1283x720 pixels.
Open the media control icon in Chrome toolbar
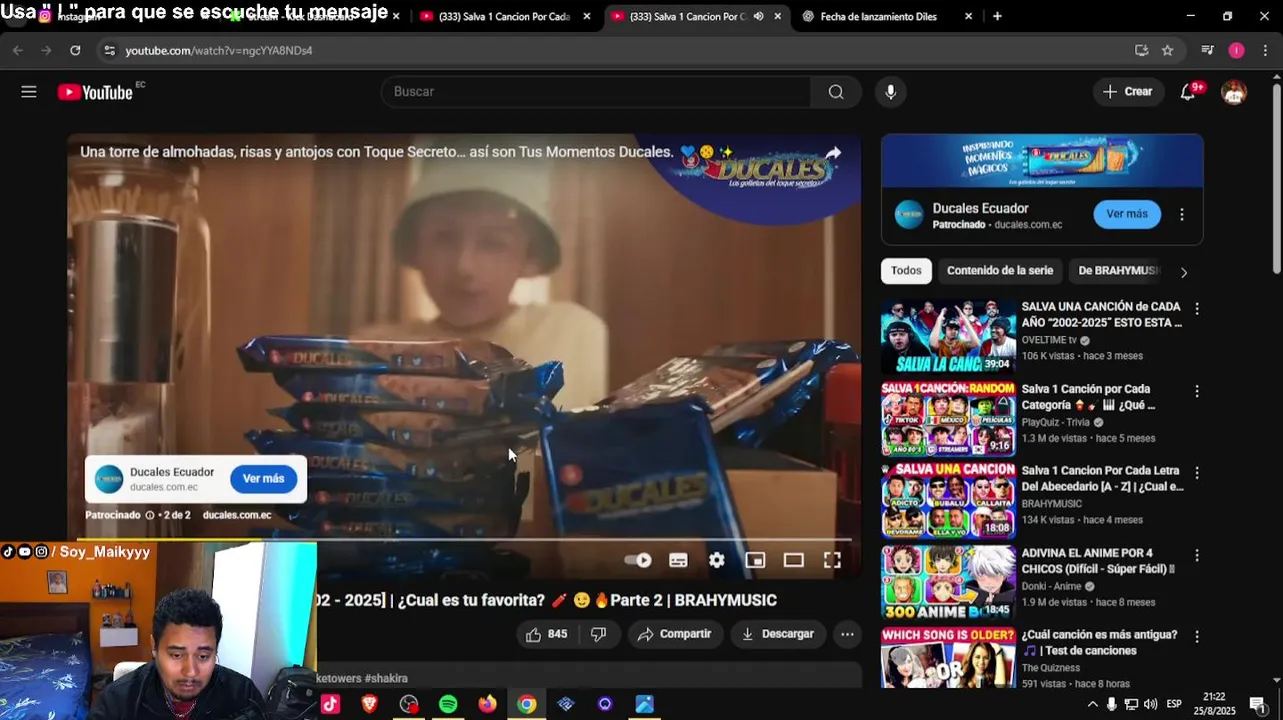pos(1207,50)
